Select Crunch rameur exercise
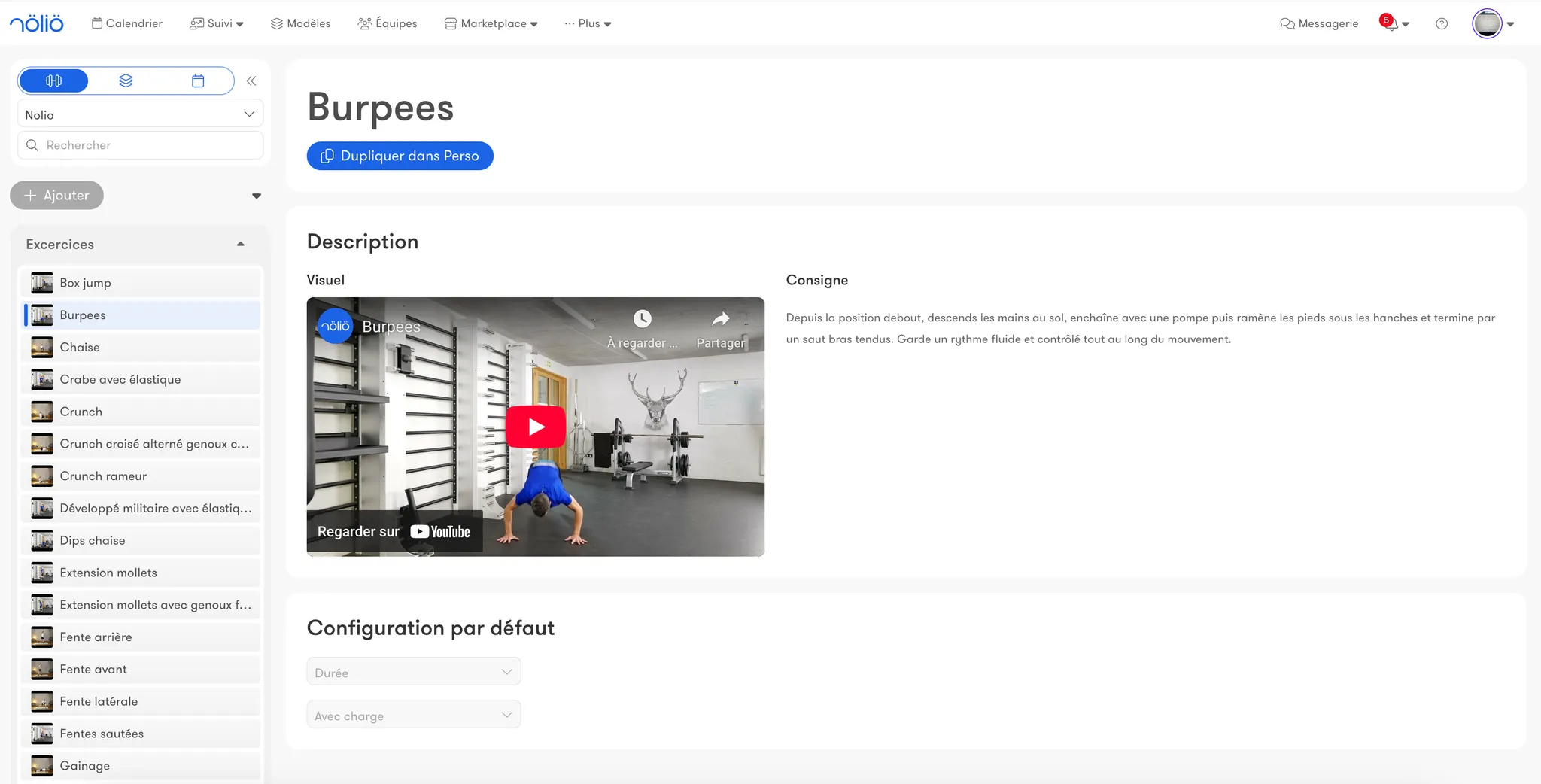1541x784 pixels. pyautogui.click(x=142, y=476)
